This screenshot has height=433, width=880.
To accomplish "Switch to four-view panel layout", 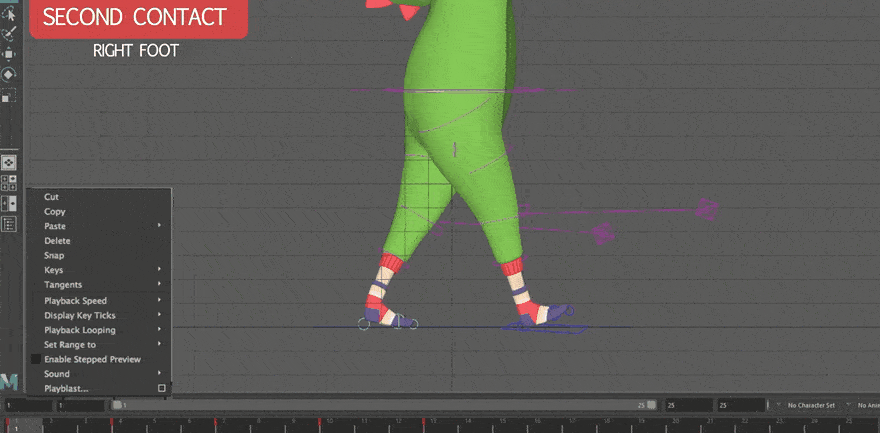I will pyautogui.click(x=9, y=183).
